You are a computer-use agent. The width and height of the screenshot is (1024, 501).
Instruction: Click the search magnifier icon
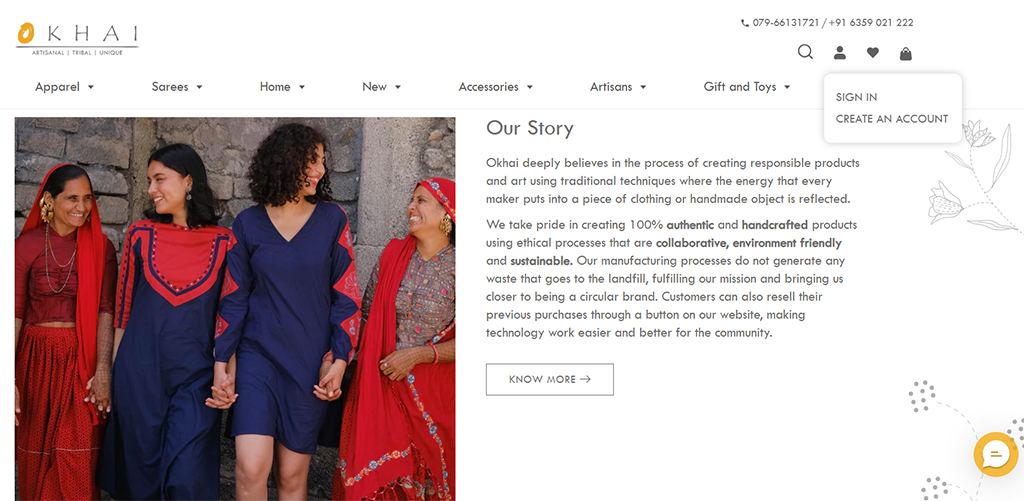point(805,53)
